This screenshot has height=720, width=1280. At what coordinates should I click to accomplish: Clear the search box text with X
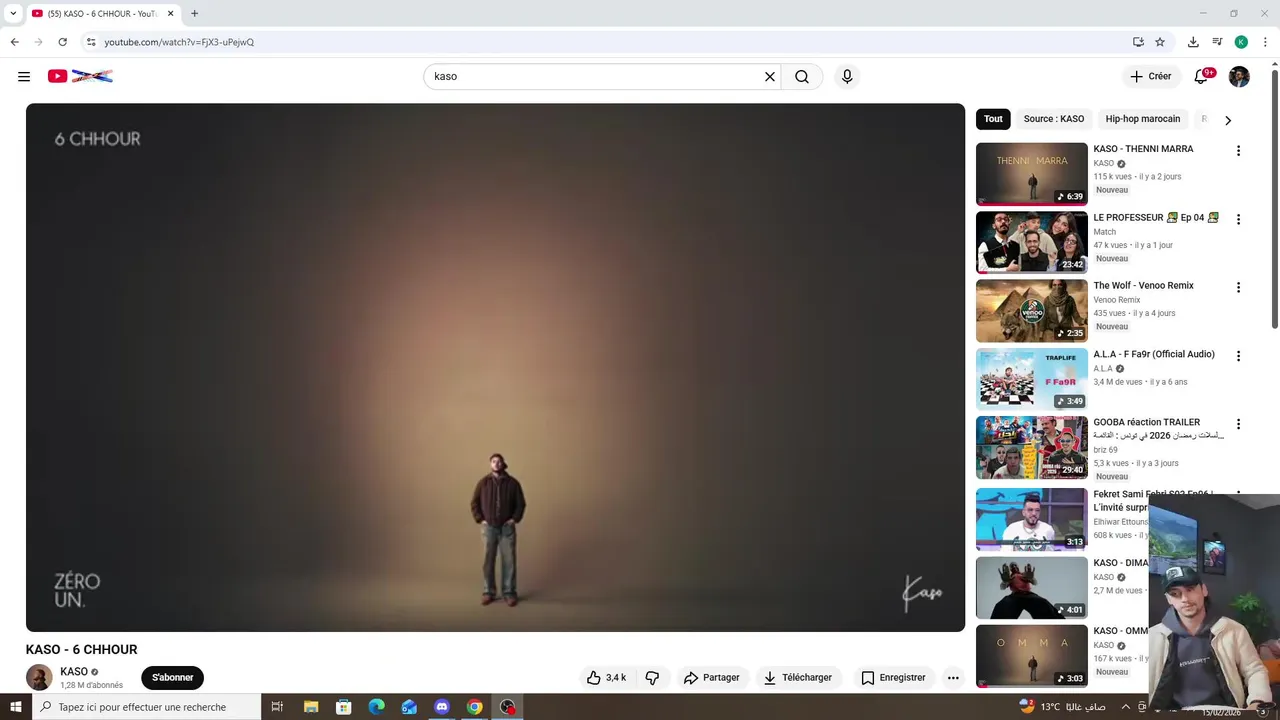pyautogui.click(x=770, y=76)
